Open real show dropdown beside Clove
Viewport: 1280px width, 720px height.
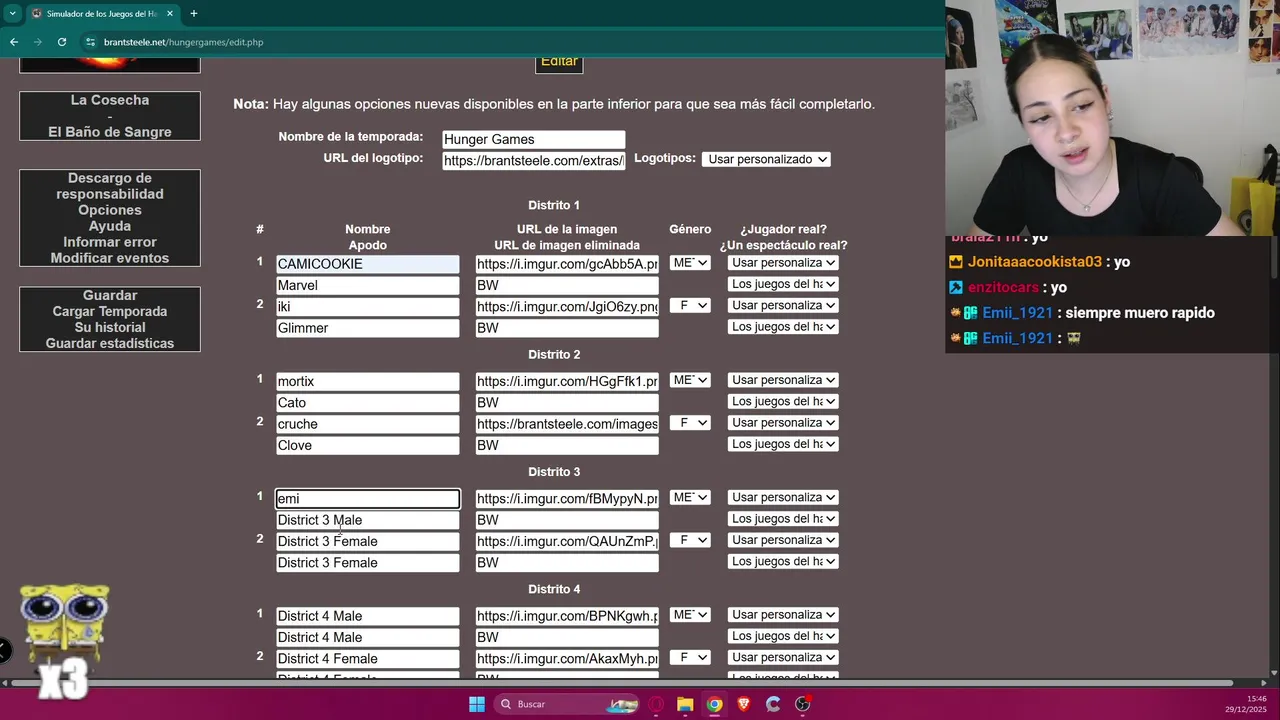coord(783,444)
